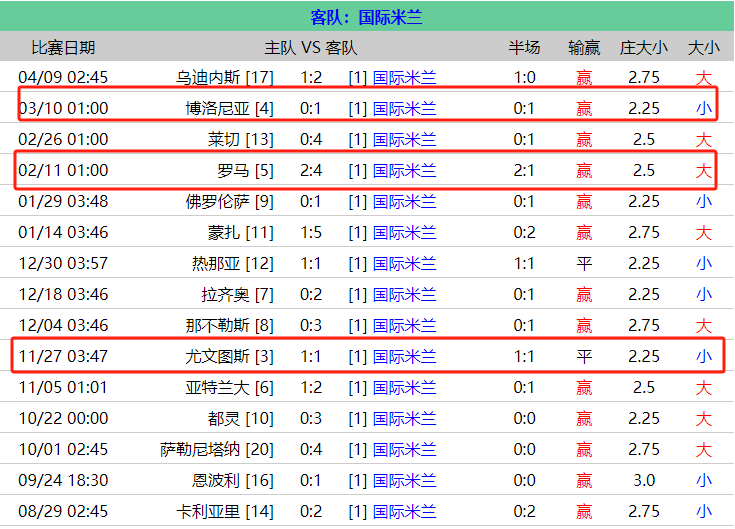
Task: Open the 国际米兰 link in the 恩波利 row
Action: [404, 480]
